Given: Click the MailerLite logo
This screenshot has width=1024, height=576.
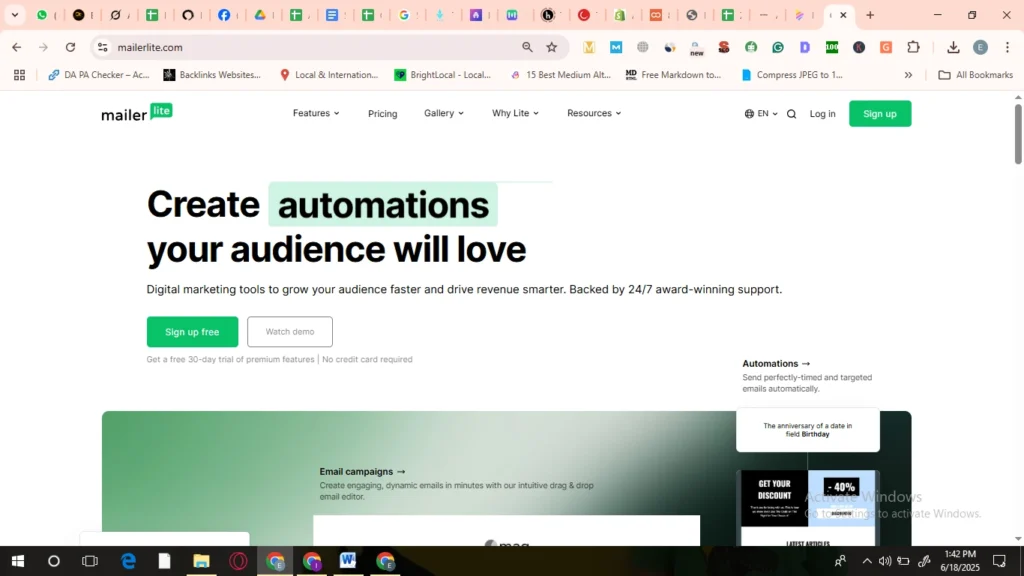Looking at the screenshot, I should coord(136,113).
